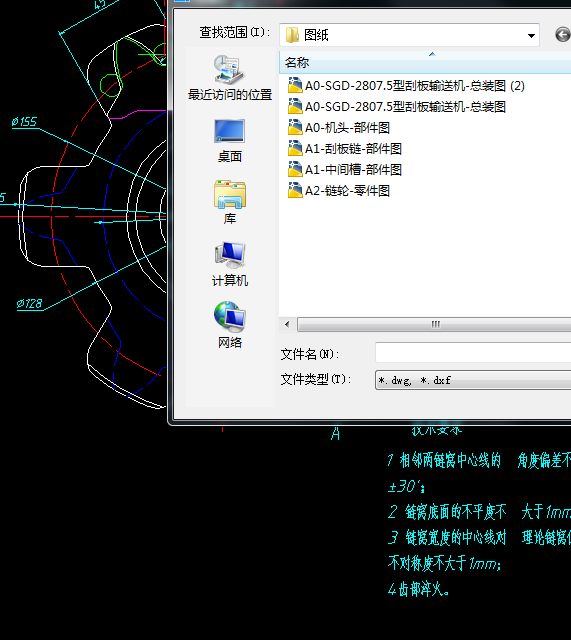Image resolution: width=571 pixels, height=640 pixels.
Task: Go to the Desktop shortcut icon
Action: tap(229, 131)
